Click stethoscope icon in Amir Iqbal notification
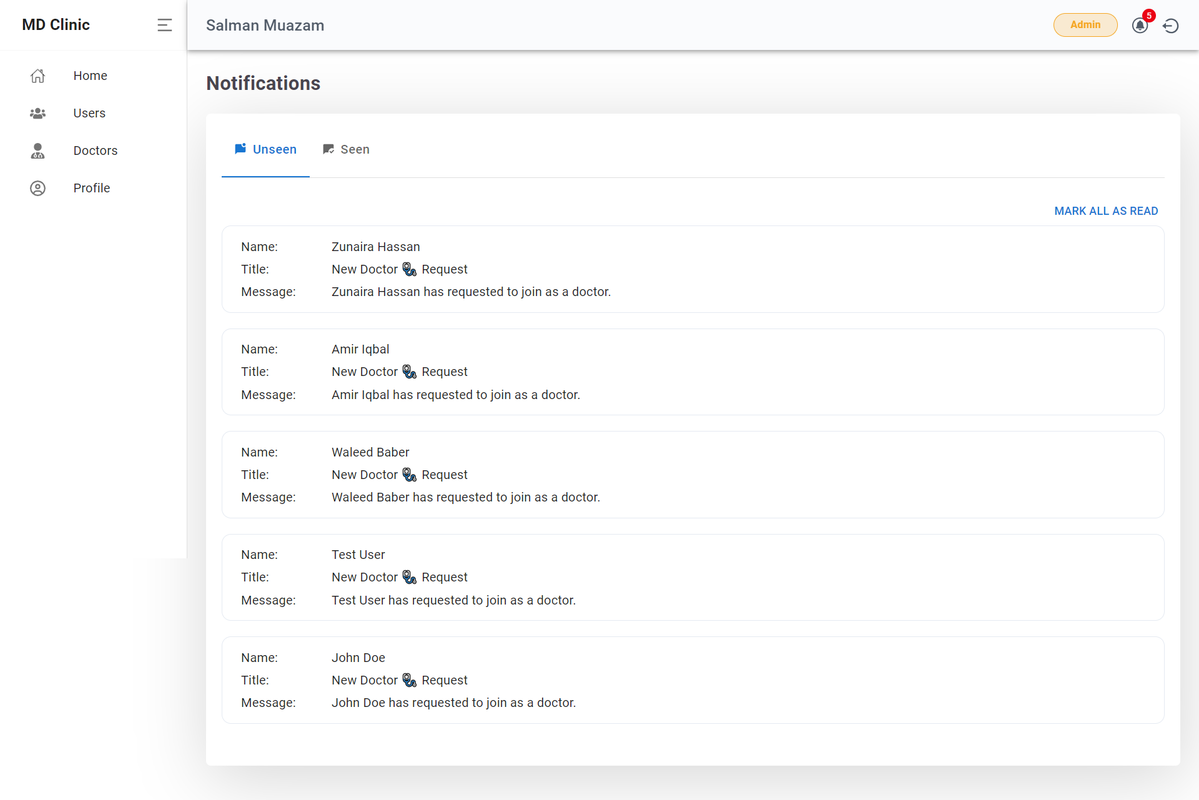 (409, 372)
